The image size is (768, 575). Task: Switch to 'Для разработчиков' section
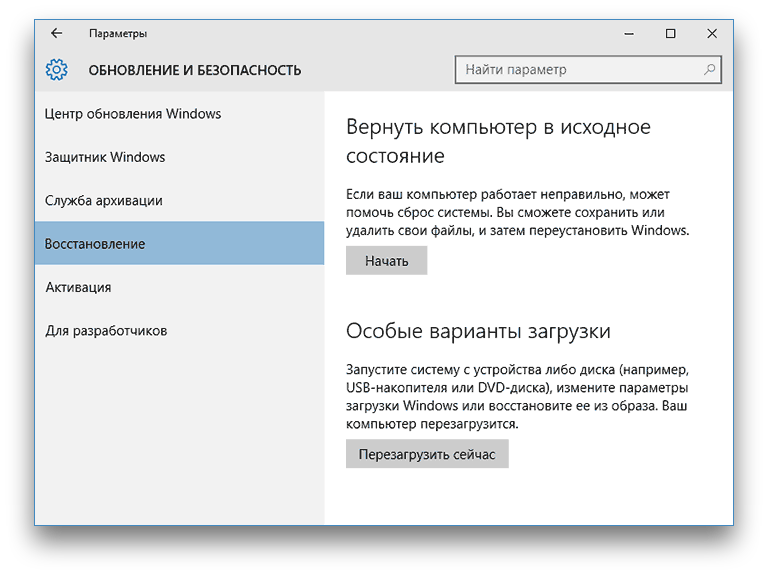[x=106, y=330]
